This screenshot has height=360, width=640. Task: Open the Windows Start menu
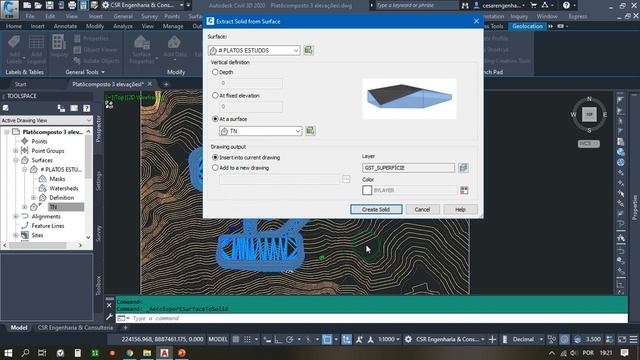tap(8, 353)
